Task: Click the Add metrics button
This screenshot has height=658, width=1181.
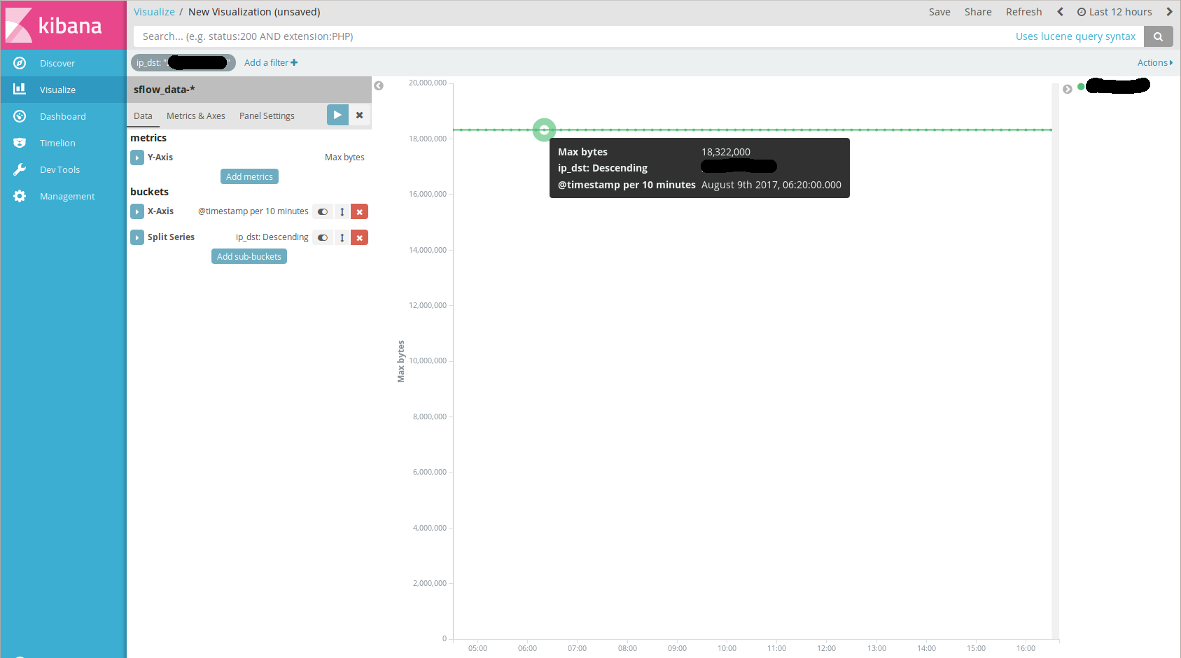Action: (249, 176)
